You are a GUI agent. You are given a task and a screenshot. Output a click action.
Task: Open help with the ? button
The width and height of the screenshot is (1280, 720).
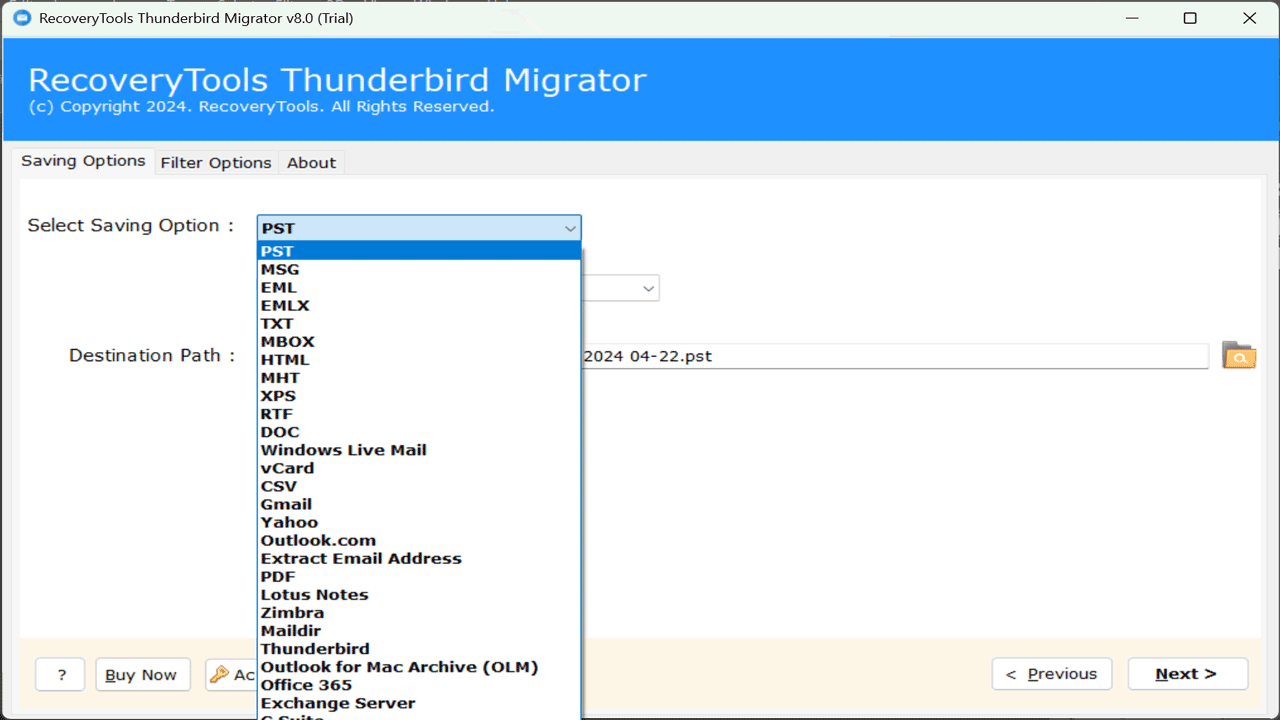point(60,675)
